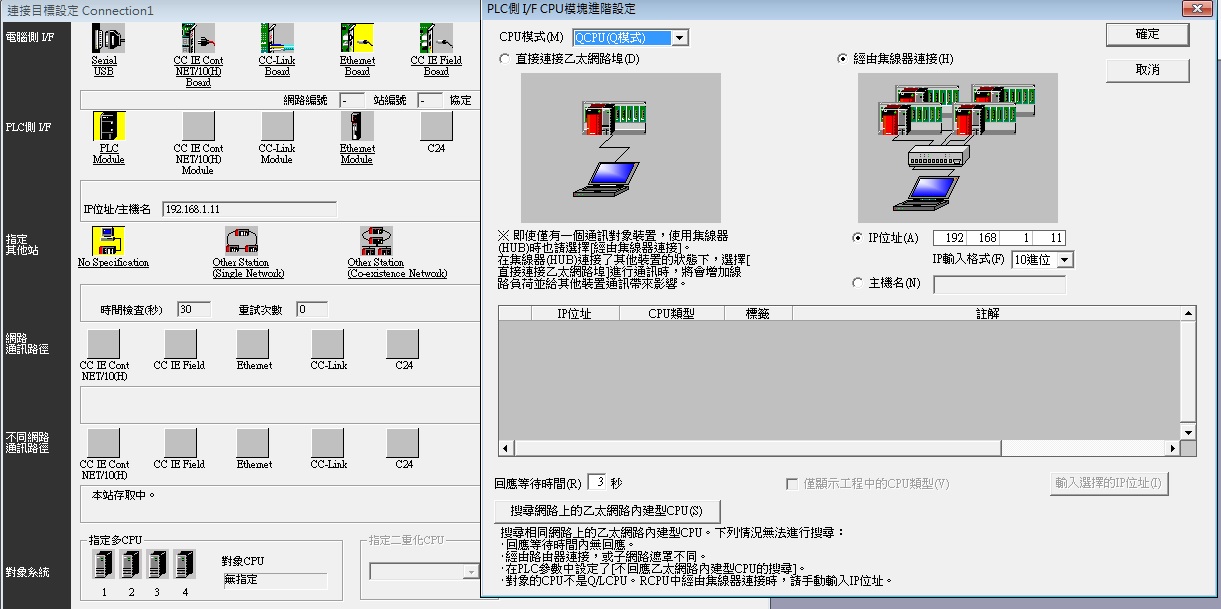Pick the CC IE Field Board icon
This screenshot has height=609, width=1221.
[436, 38]
